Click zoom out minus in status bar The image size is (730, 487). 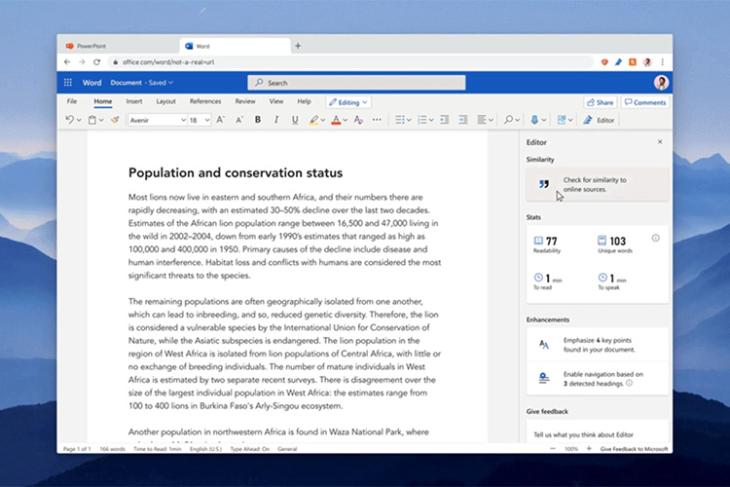(x=553, y=449)
